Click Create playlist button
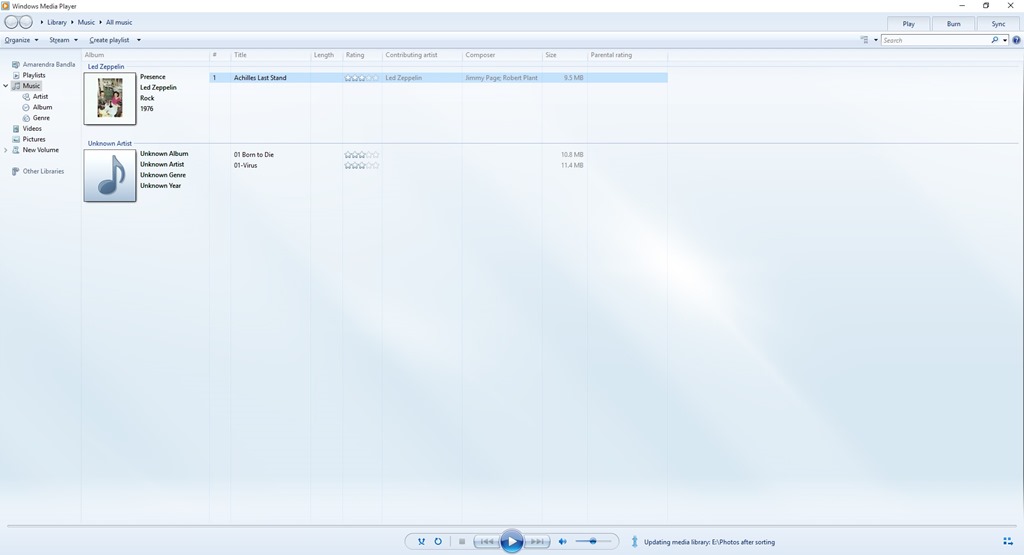The height and width of the screenshot is (555, 1024). (x=109, y=40)
